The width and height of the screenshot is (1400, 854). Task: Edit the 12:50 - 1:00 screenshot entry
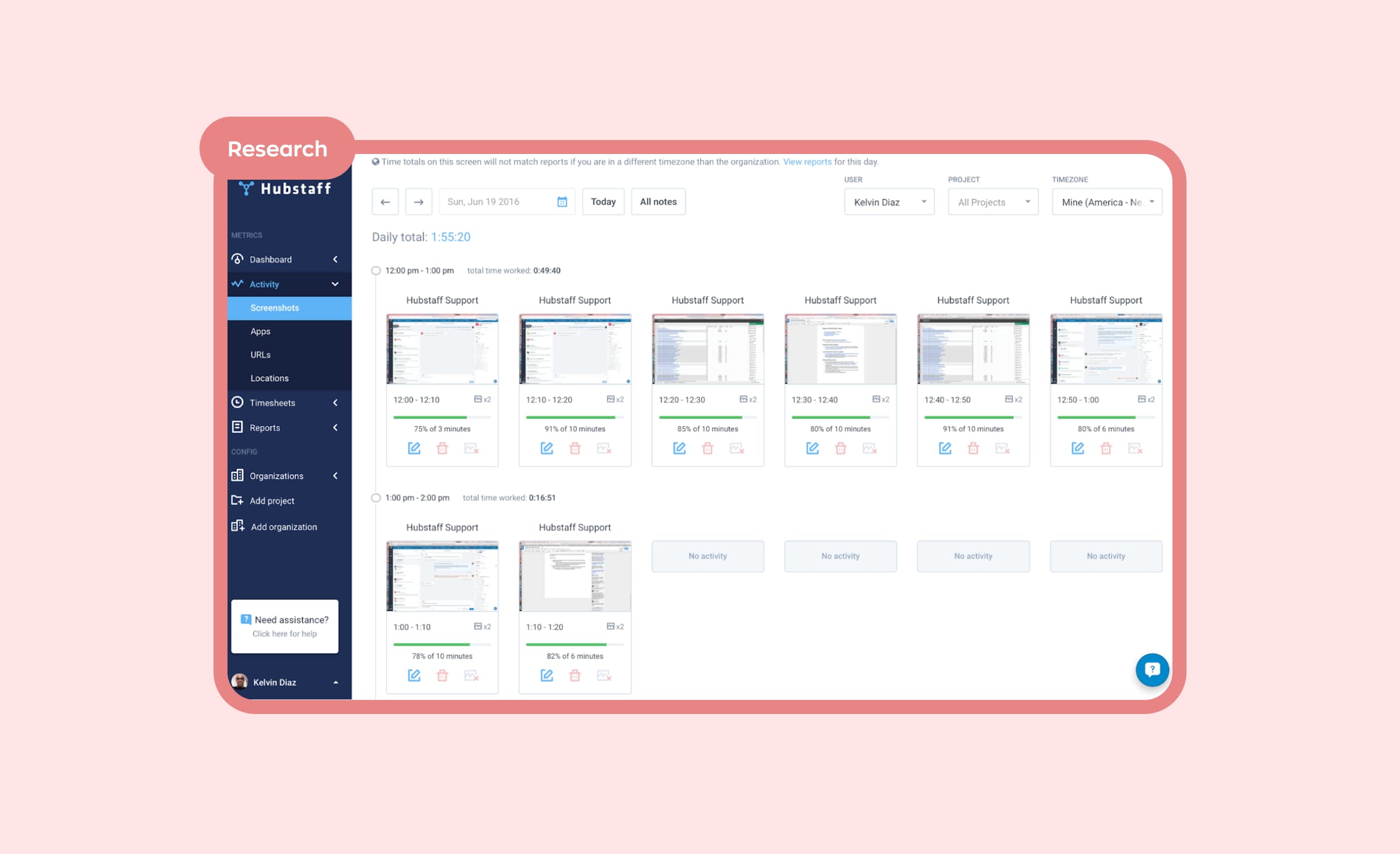(1077, 448)
